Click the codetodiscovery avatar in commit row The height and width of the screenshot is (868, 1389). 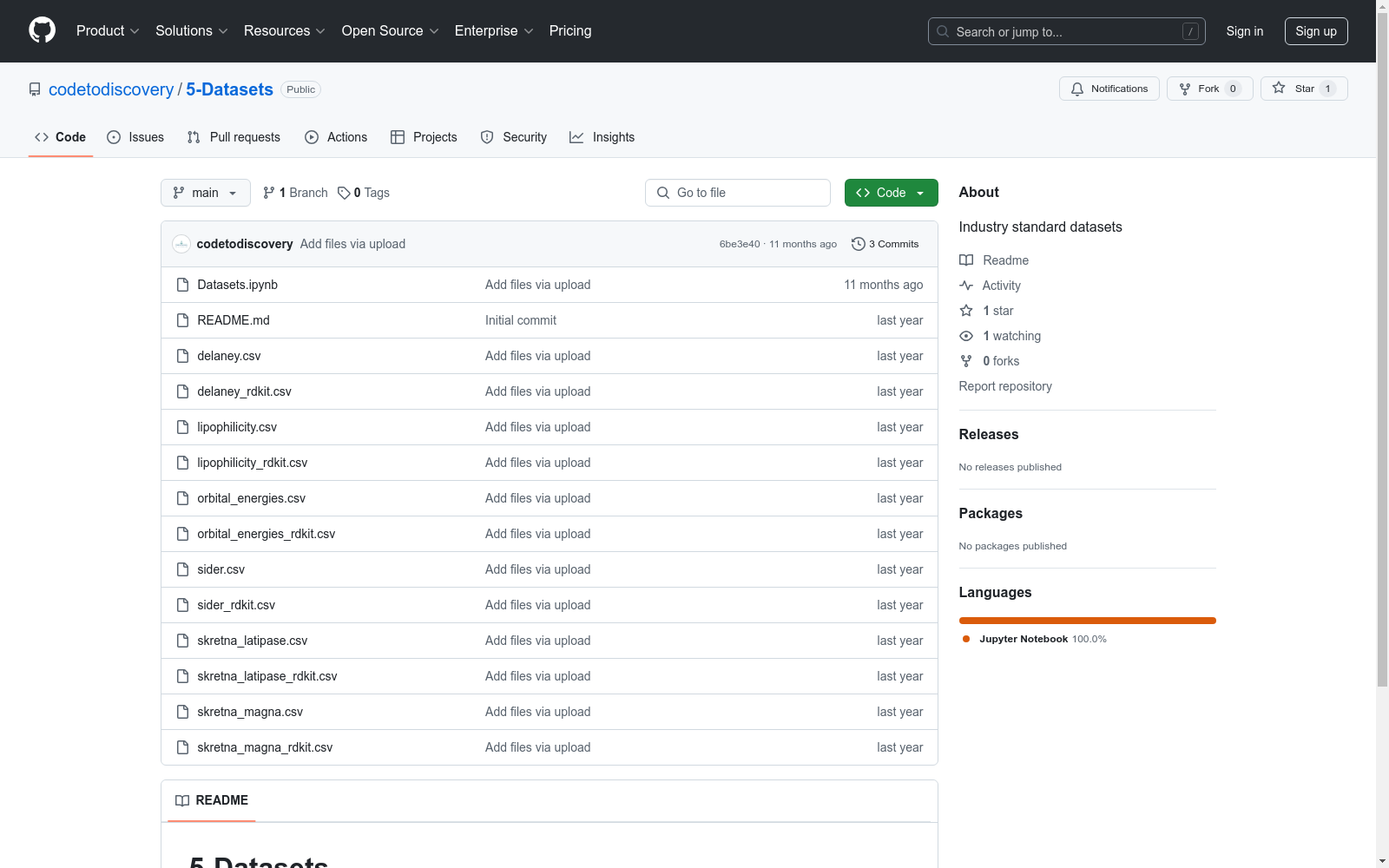pyautogui.click(x=181, y=244)
